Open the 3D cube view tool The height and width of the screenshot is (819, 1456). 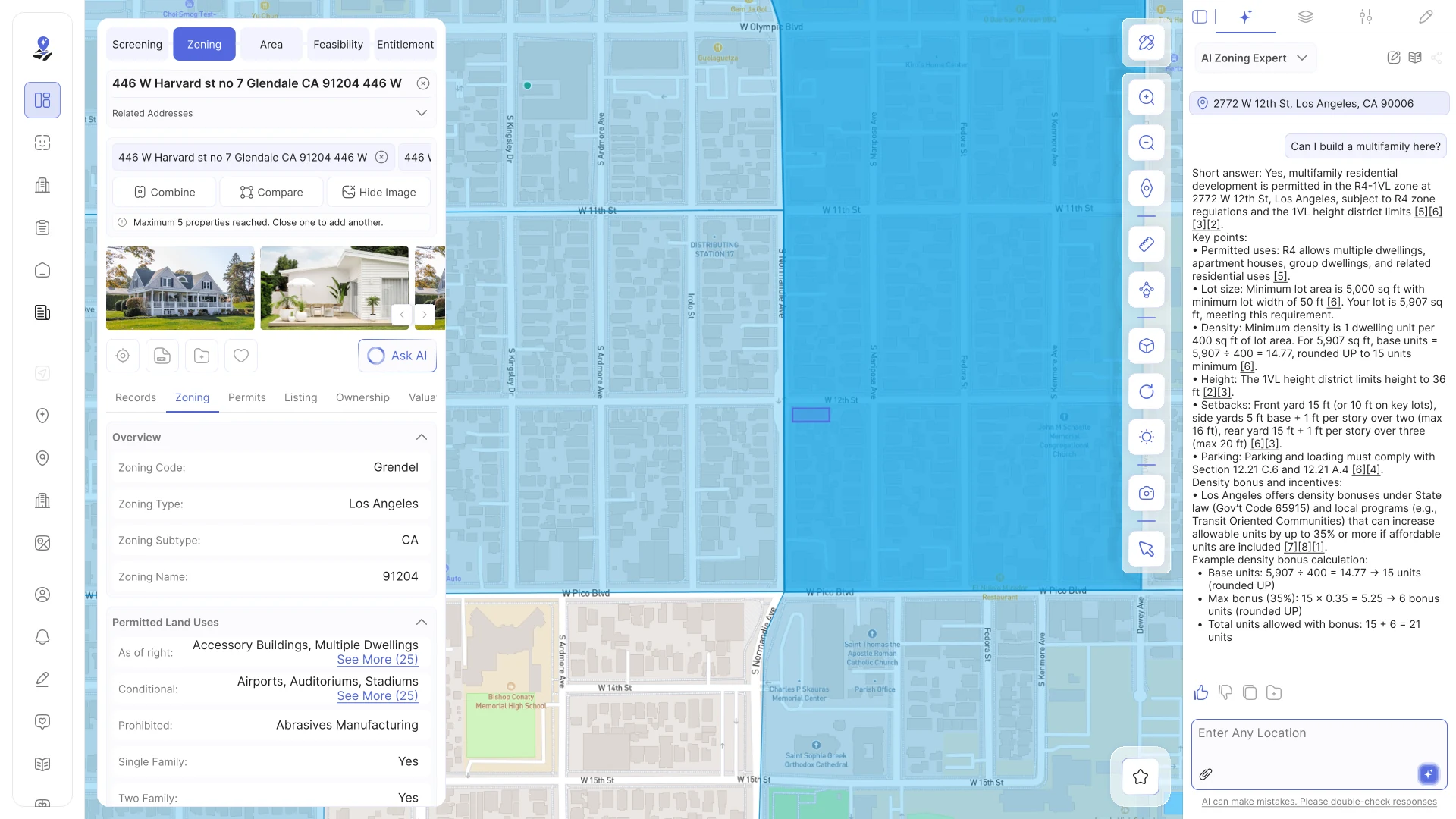(1147, 346)
